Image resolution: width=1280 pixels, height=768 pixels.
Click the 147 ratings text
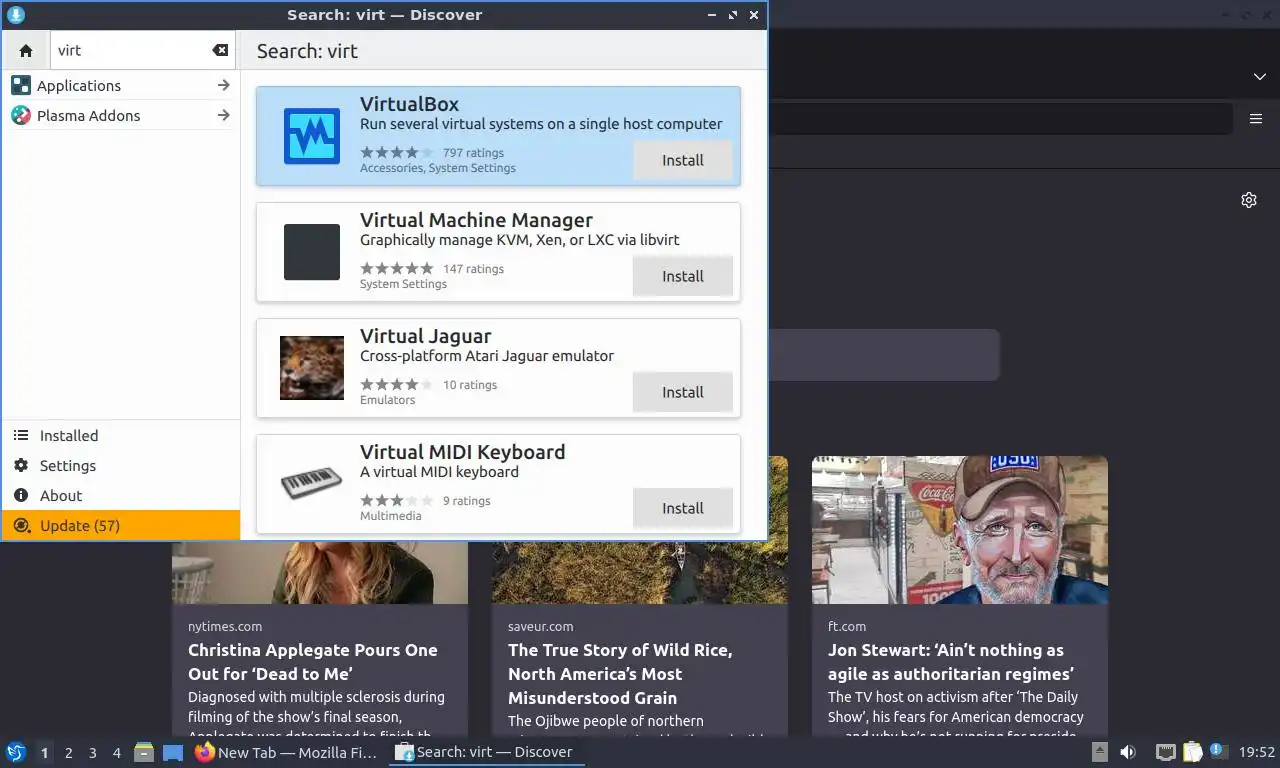click(x=473, y=269)
